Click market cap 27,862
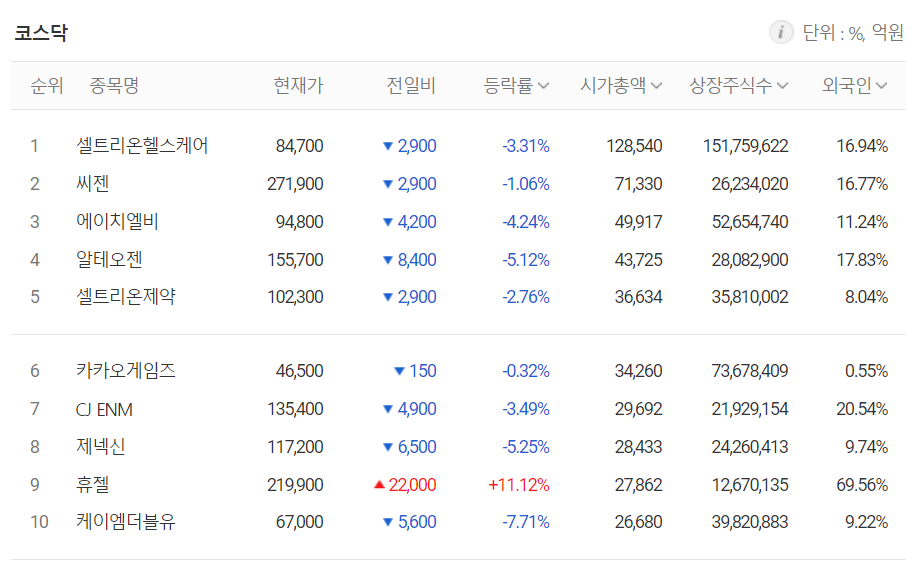 click(639, 485)
